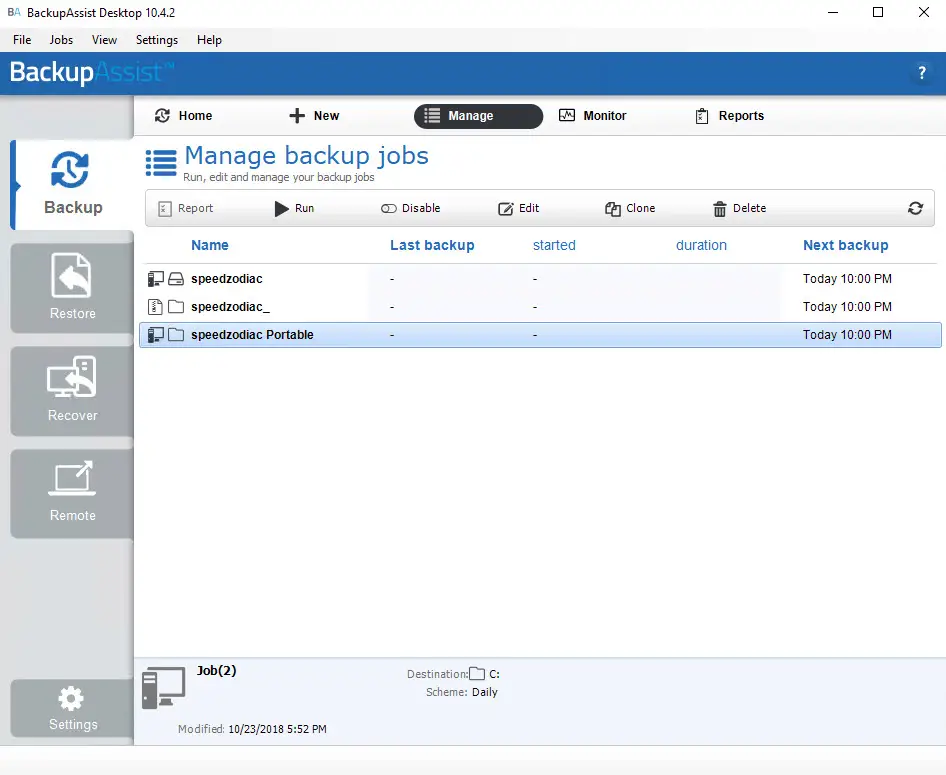Sort by Last backup column header
Screen dimensions: 946x775
coord(432,245)
